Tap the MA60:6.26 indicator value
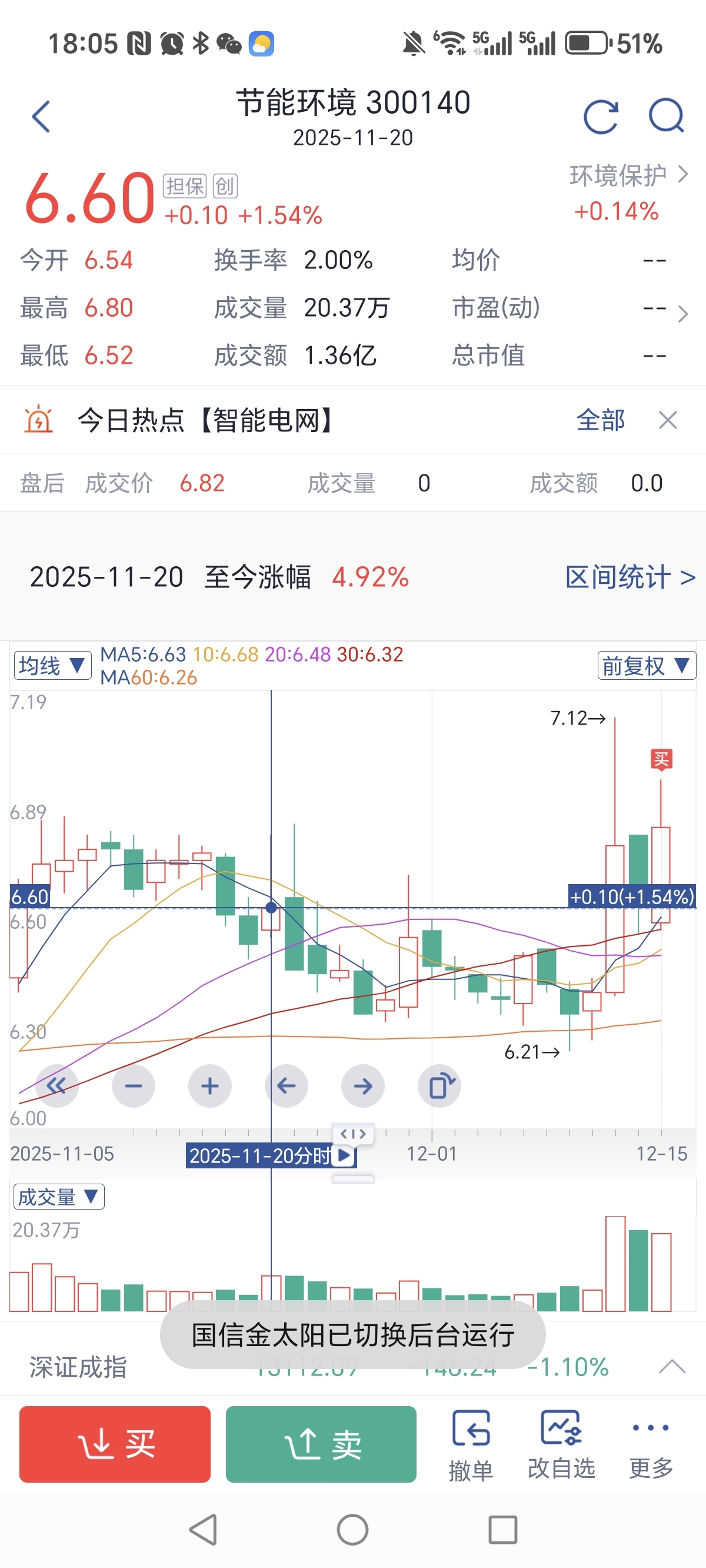 coord(148,677)
